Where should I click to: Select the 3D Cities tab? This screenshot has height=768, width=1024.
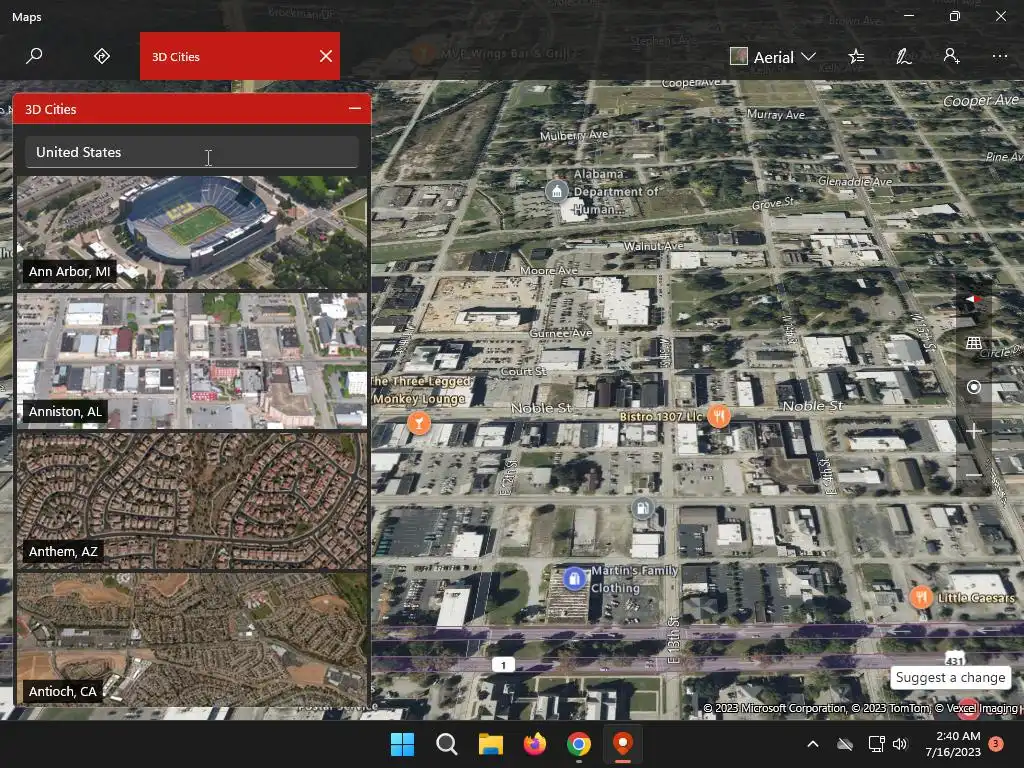pos(240,56)
